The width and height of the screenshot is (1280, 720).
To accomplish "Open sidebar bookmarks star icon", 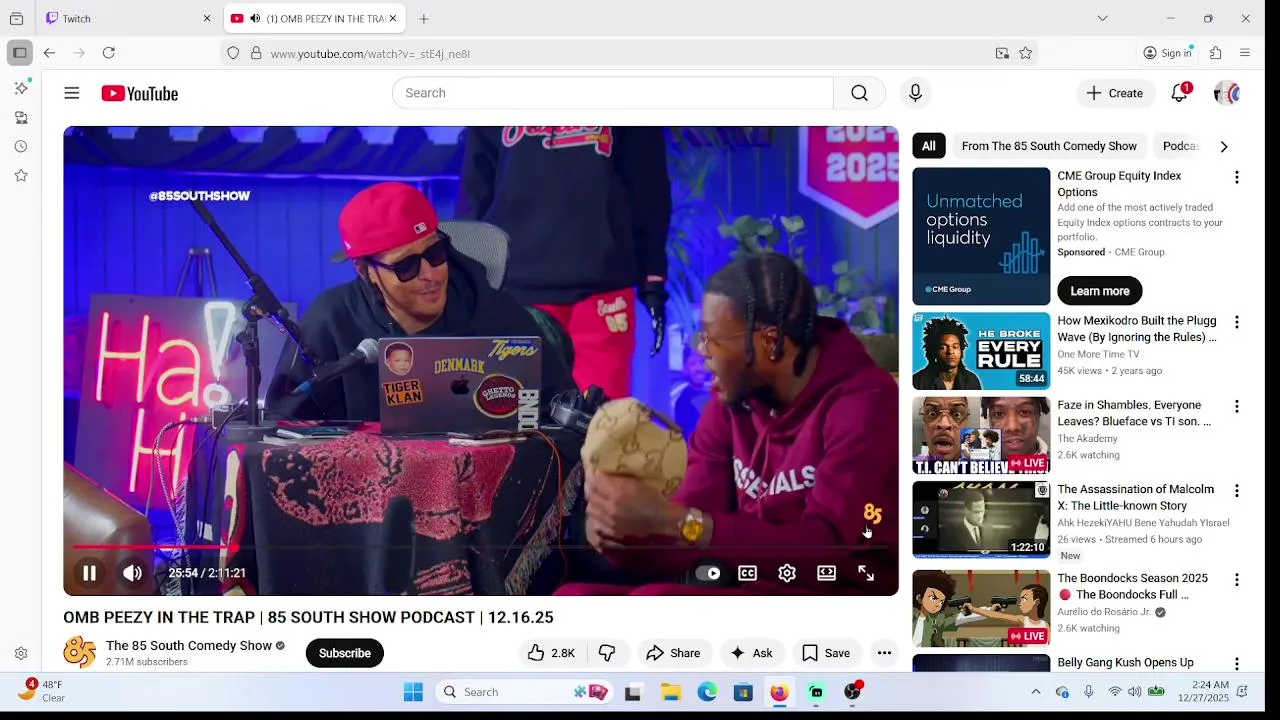I will pos(21,175).
